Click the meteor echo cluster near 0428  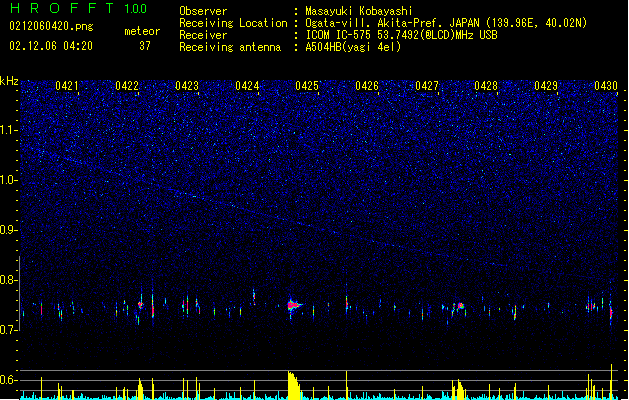[x=460, y=306]
